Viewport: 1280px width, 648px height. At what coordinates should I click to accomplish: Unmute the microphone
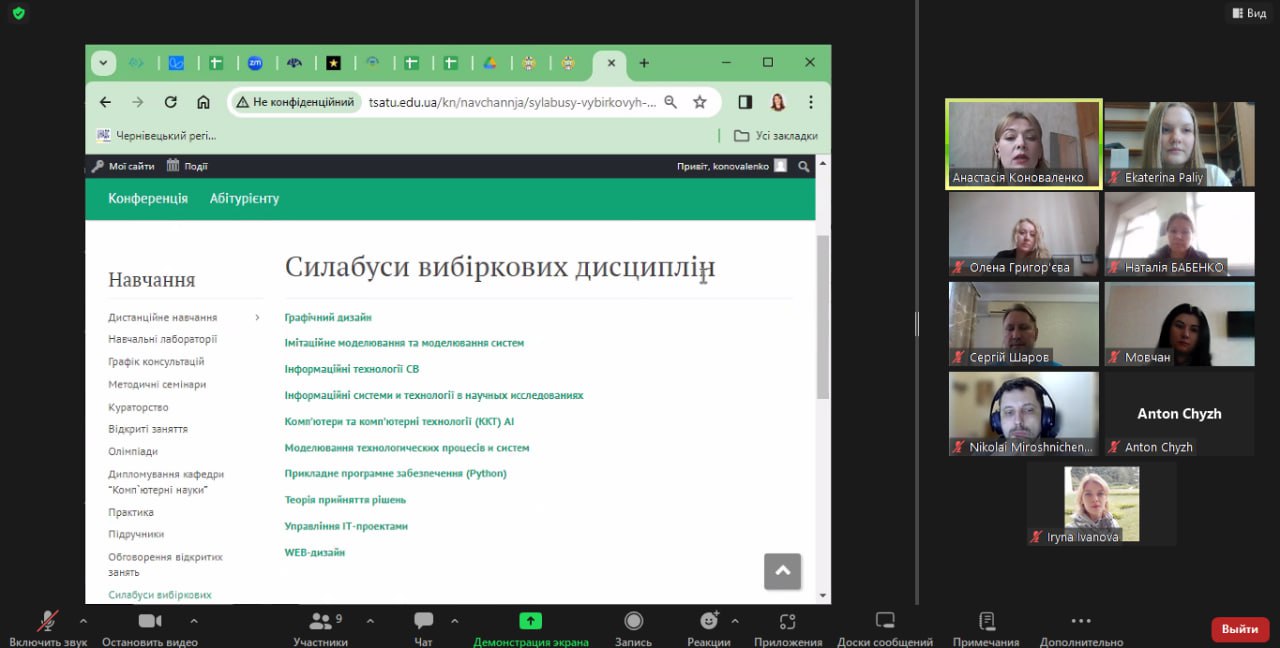click(47, 622)
